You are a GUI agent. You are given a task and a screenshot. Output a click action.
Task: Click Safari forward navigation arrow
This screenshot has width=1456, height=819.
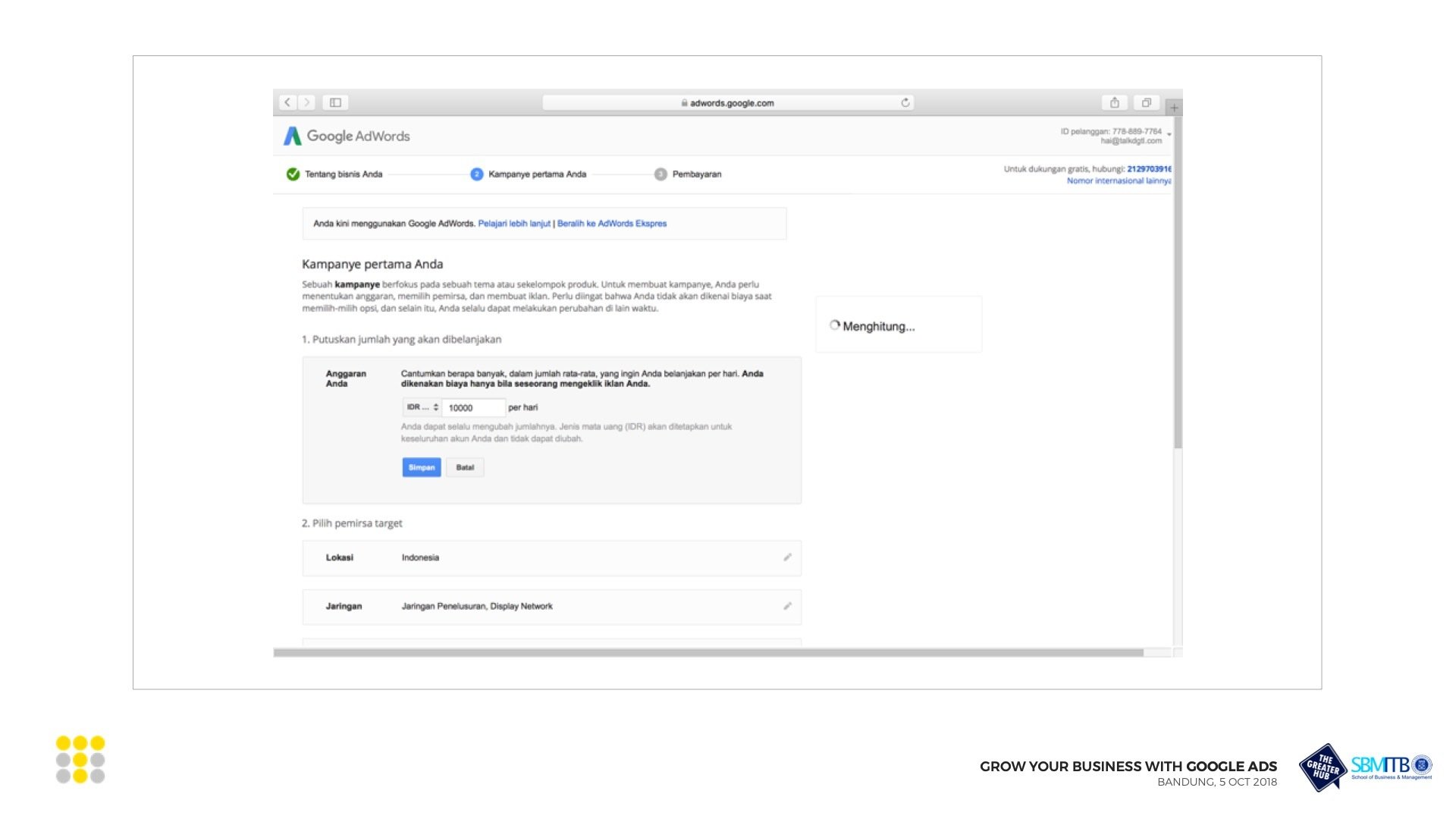(x=307, y=102)
